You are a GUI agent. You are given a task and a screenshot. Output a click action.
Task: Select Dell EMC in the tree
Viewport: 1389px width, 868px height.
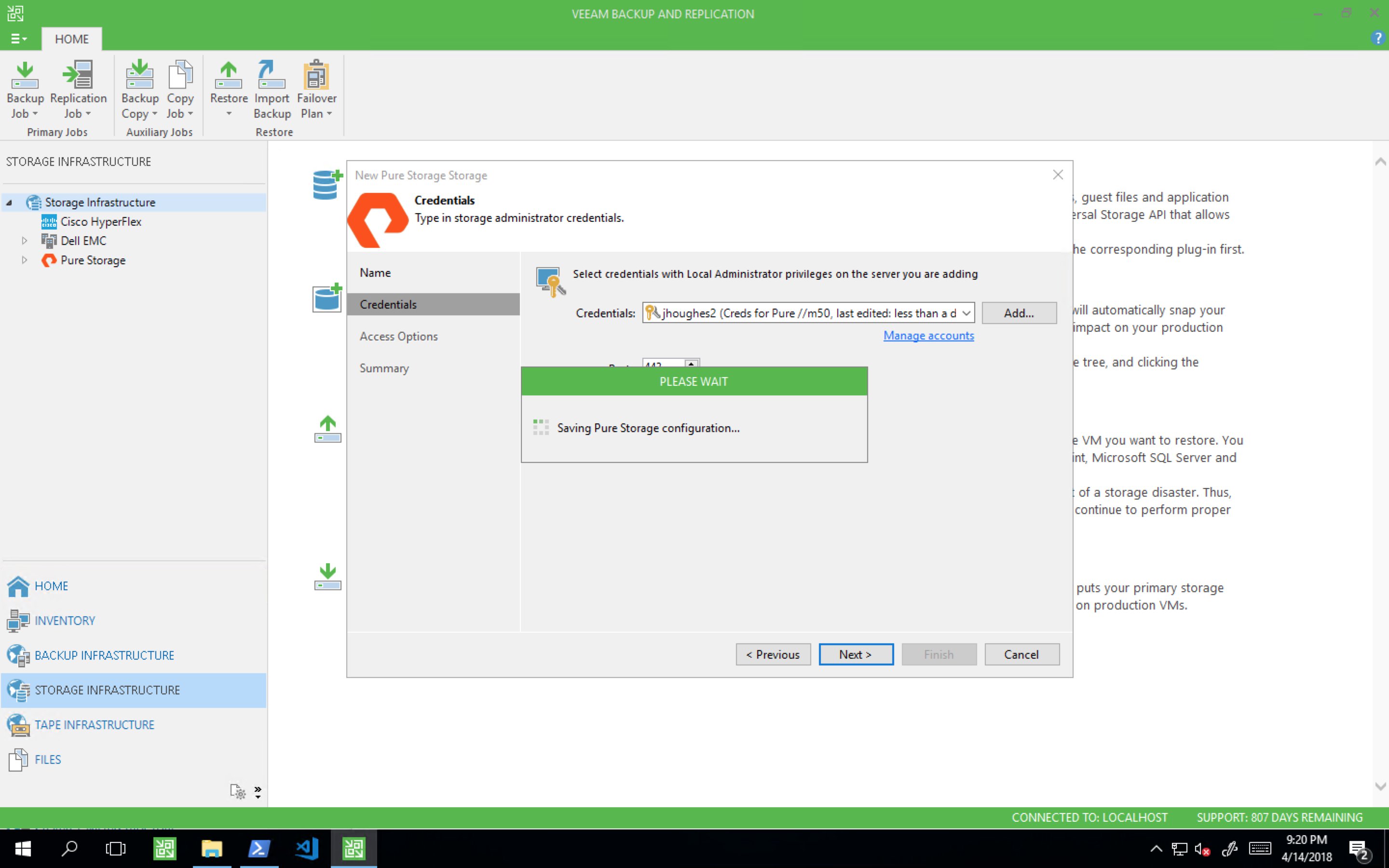(x=83, y=241)
